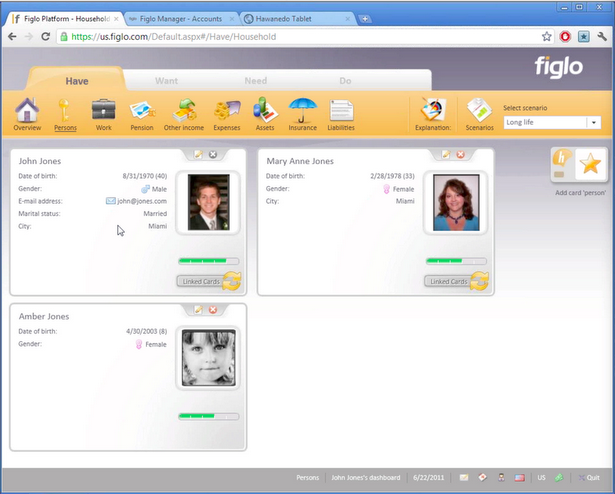Open the Insurance umbrella icon
The image size is (615, 494).
click(302, 114)
